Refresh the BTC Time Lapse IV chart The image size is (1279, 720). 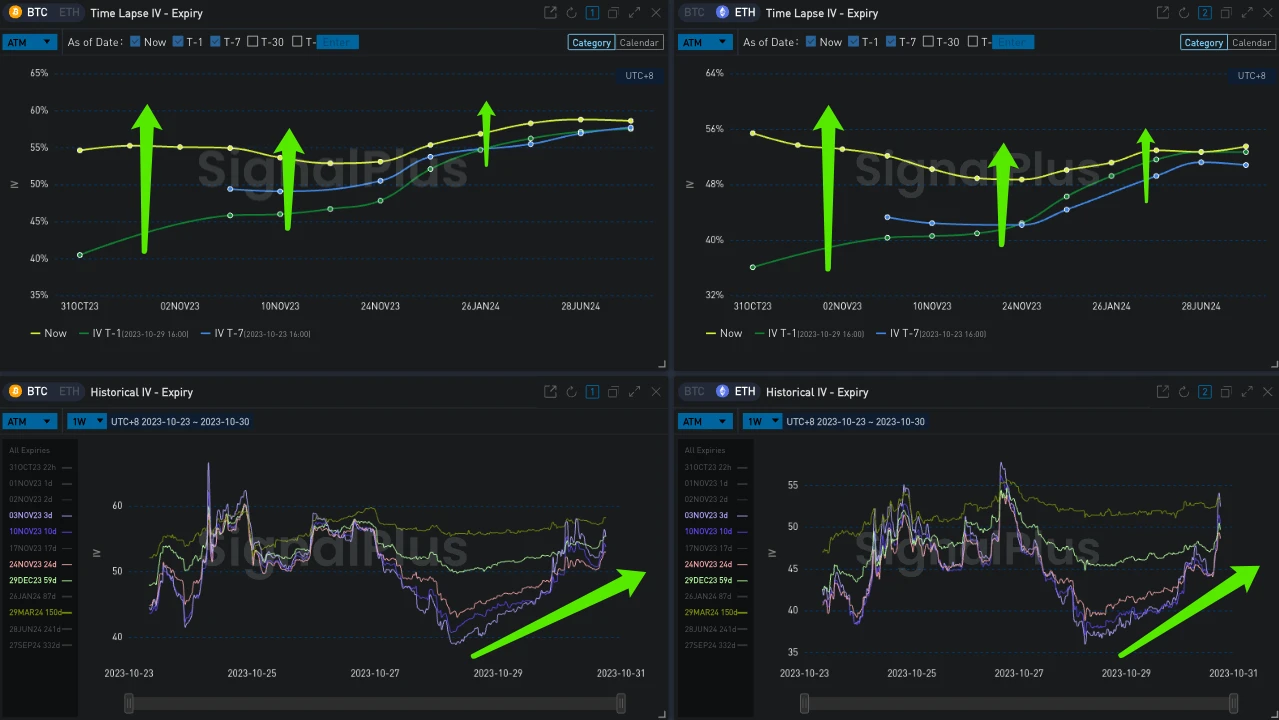[571, 13]
